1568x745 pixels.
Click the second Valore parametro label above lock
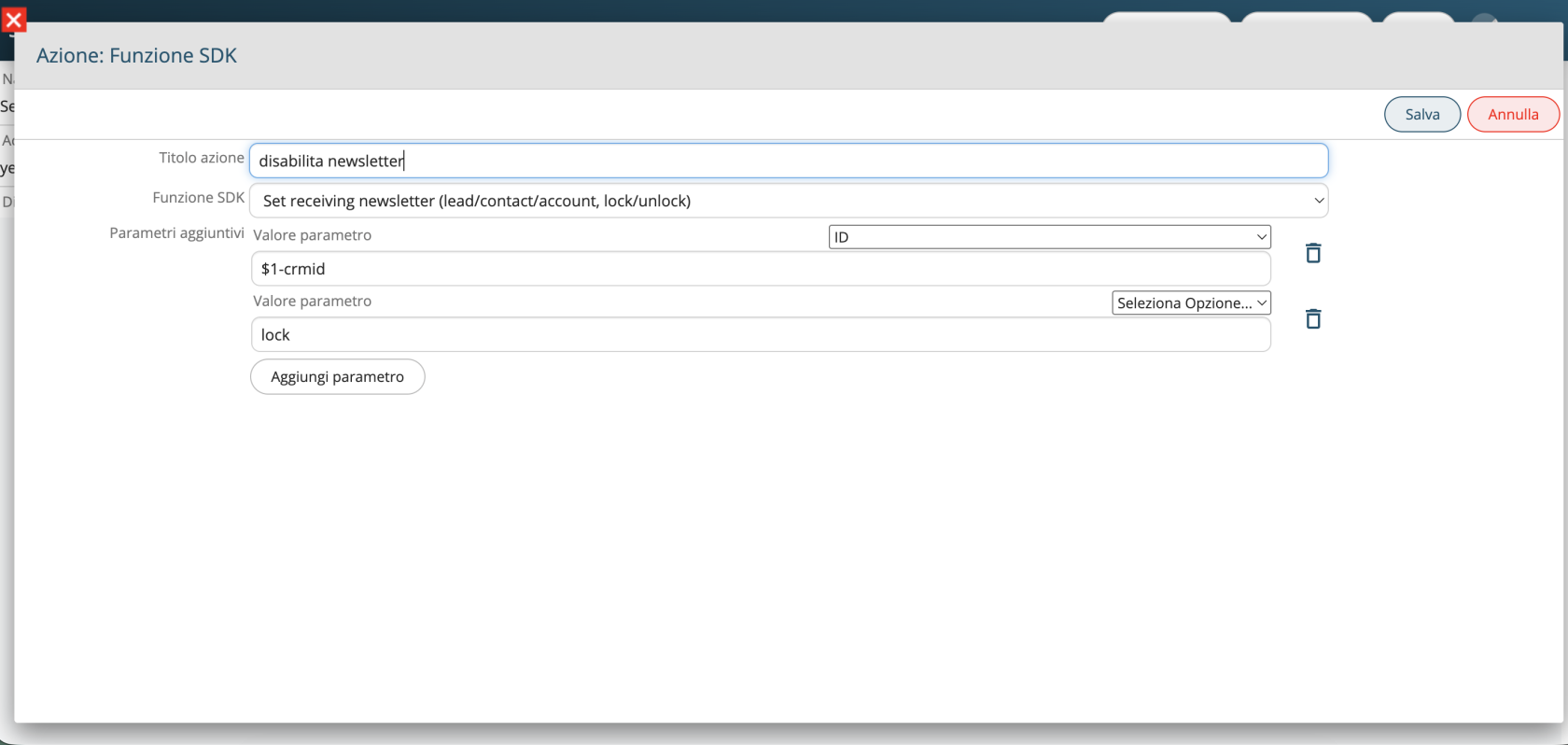click(313, 301)
